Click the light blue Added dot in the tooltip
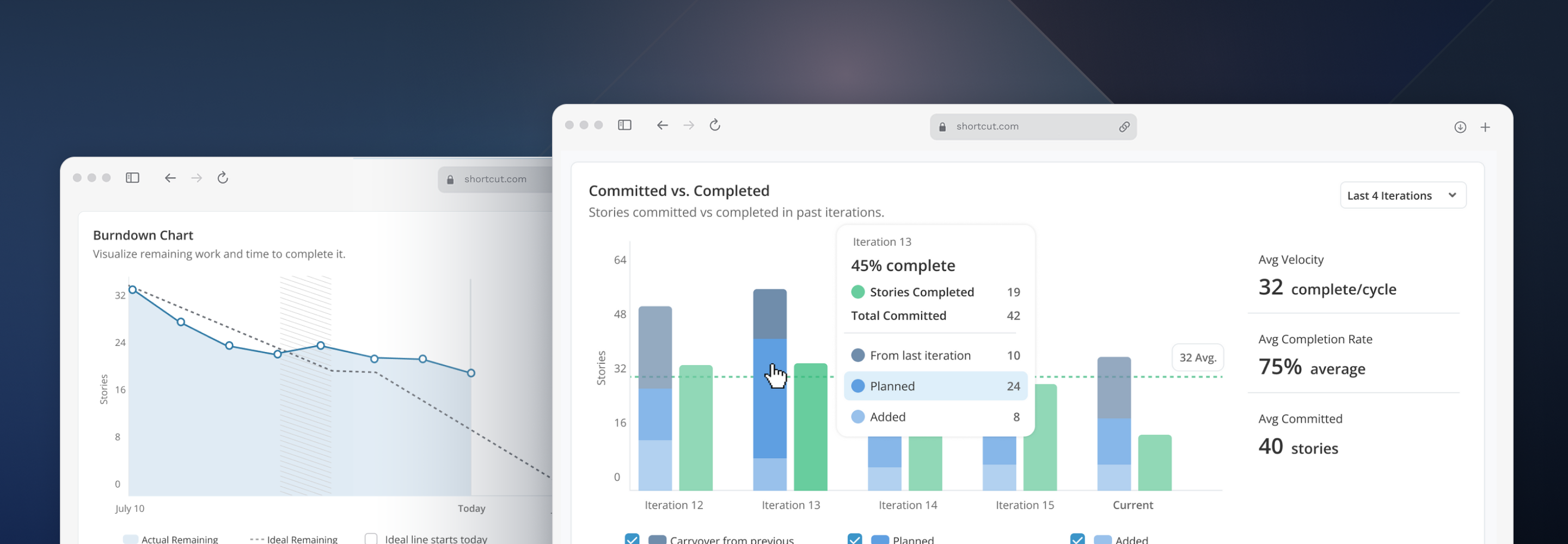This screenshot has width=1568, height=544. point(857,417)
